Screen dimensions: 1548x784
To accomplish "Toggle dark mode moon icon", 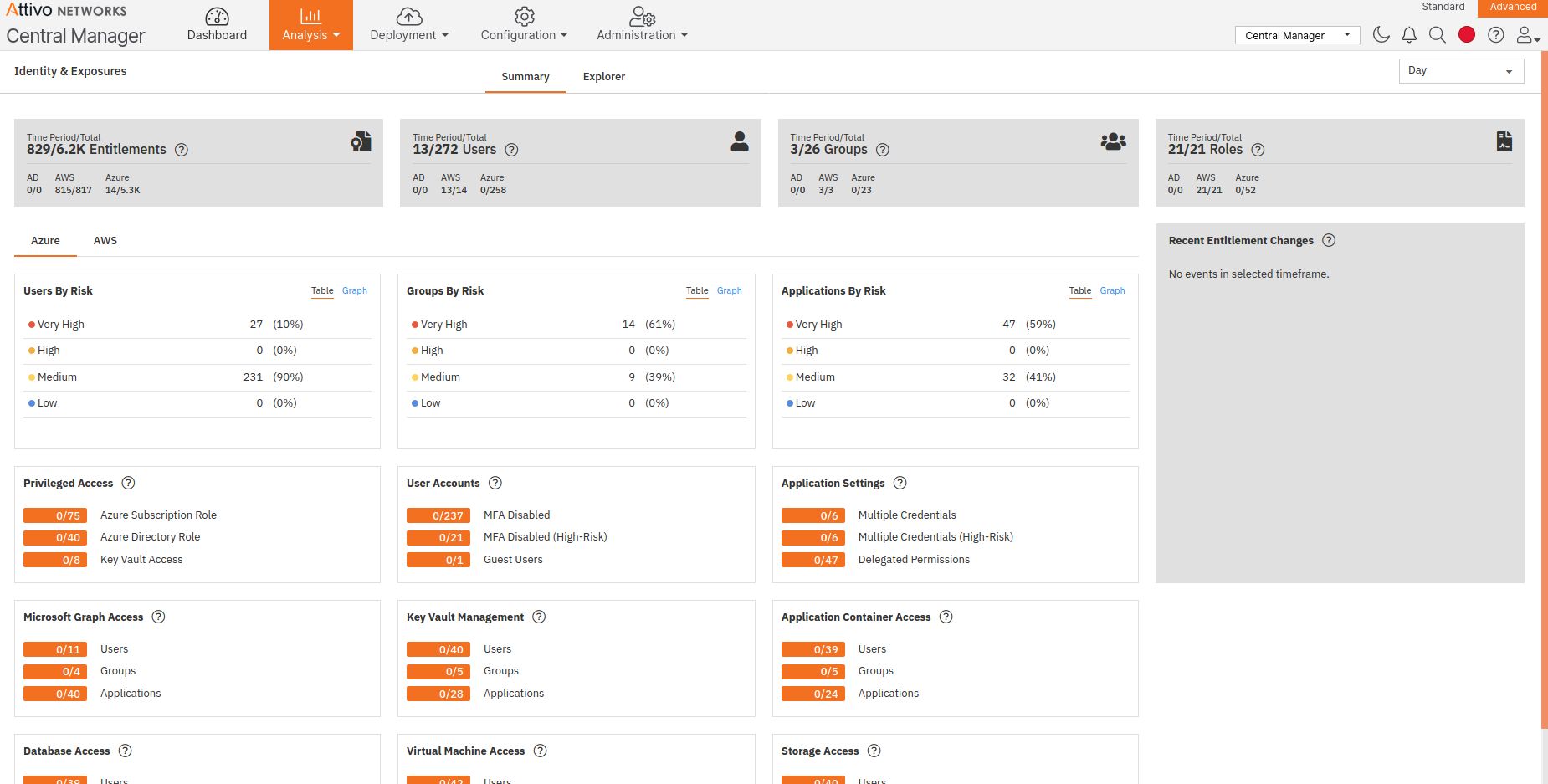I will (1381, 34).
